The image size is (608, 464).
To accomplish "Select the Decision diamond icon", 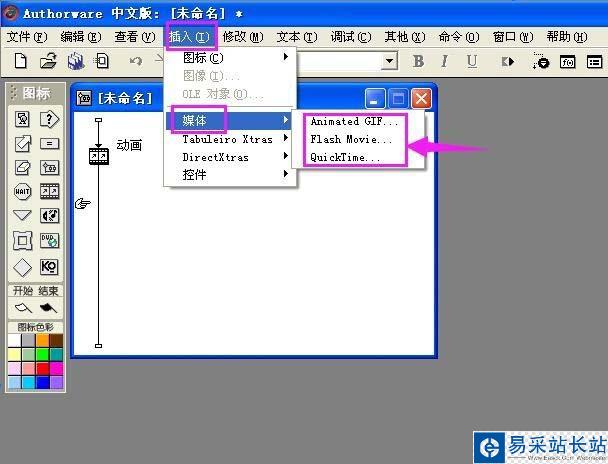I will [22, 267].
